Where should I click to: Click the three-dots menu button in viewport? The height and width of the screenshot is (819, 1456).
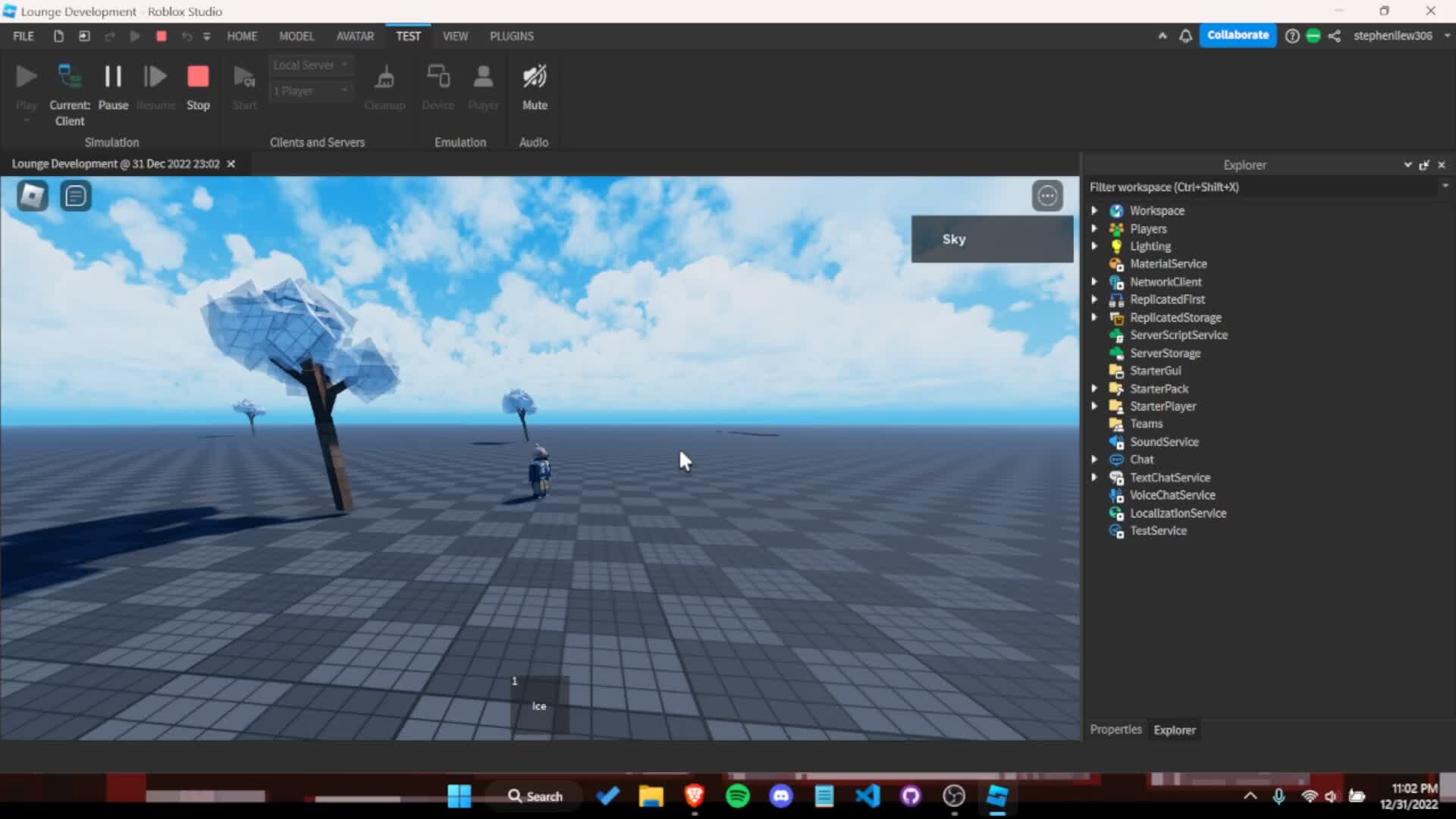coord(1047,196)
